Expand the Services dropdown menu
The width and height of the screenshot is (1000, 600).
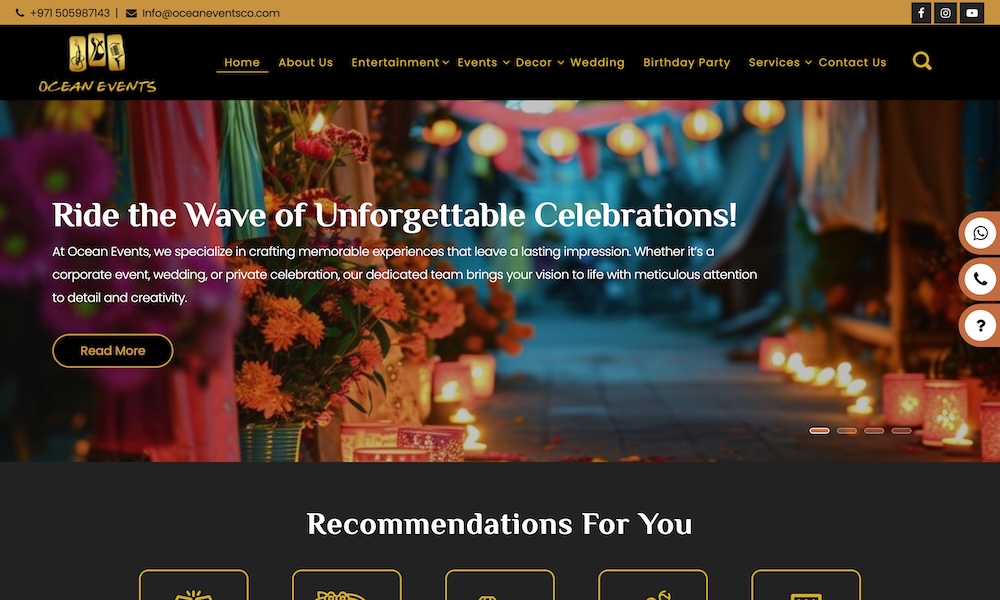click(779, 62)
